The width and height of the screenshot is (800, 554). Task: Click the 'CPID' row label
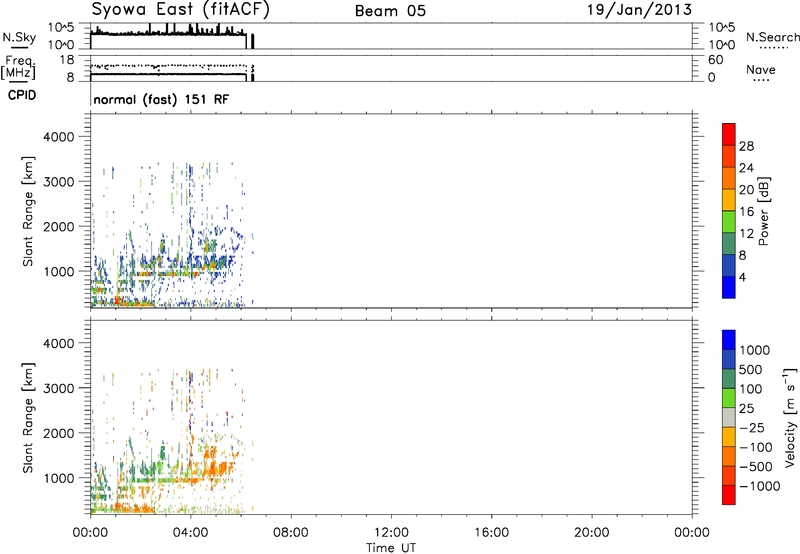[x=22, y=95]
